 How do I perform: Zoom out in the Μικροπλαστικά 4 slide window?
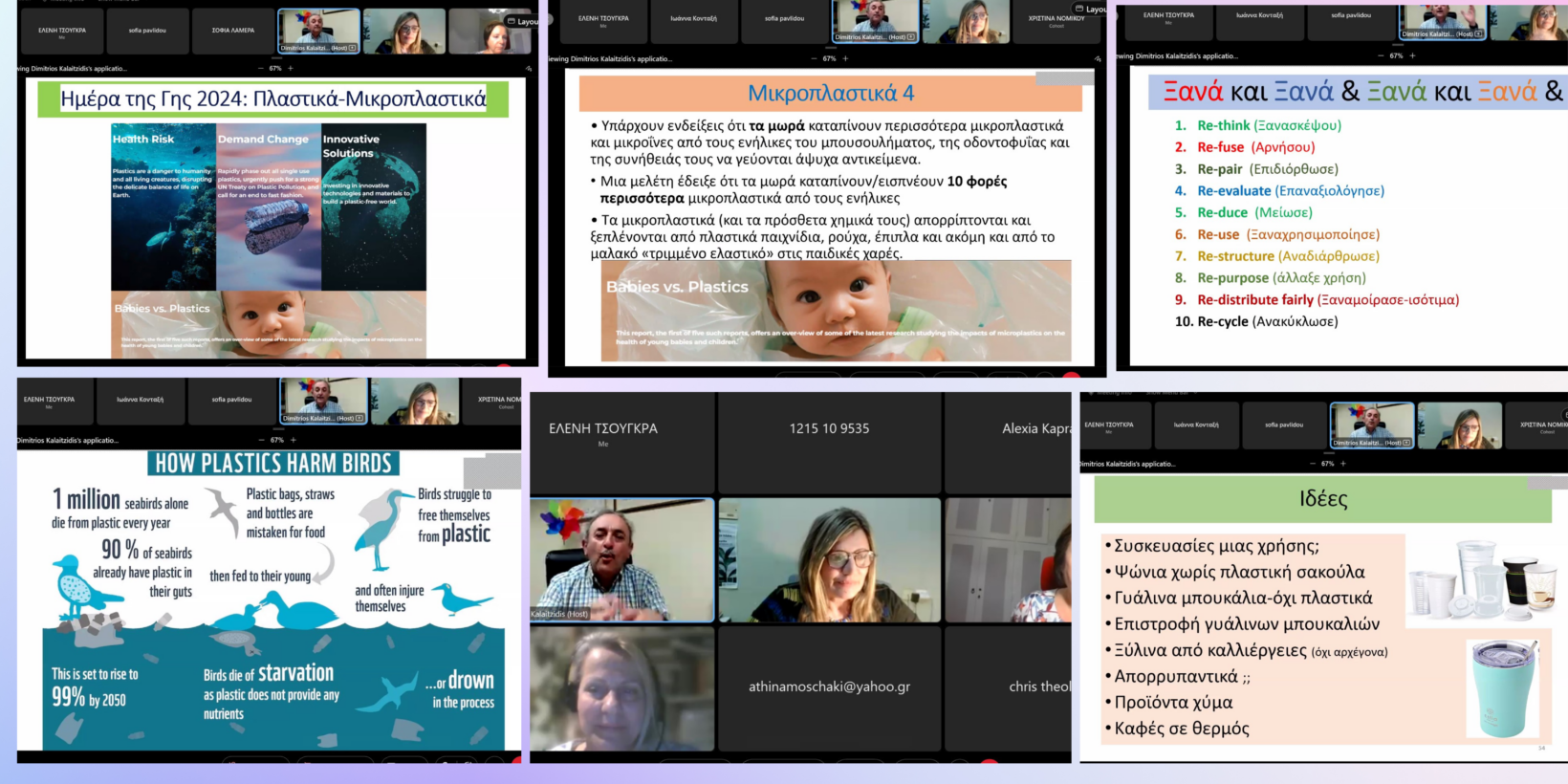pyautogui.click(x=814, y=58)
